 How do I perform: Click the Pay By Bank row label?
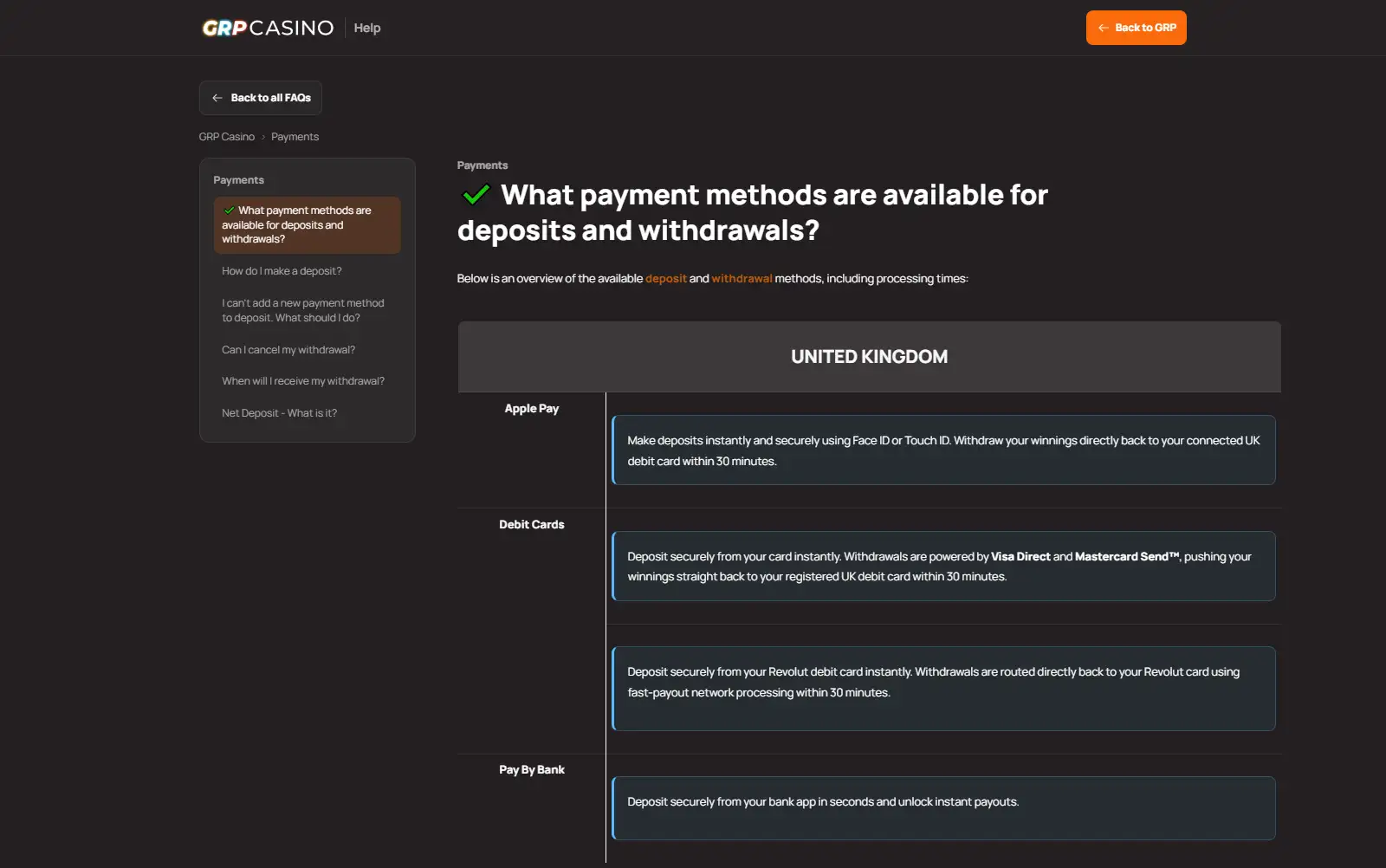(532, 770)
